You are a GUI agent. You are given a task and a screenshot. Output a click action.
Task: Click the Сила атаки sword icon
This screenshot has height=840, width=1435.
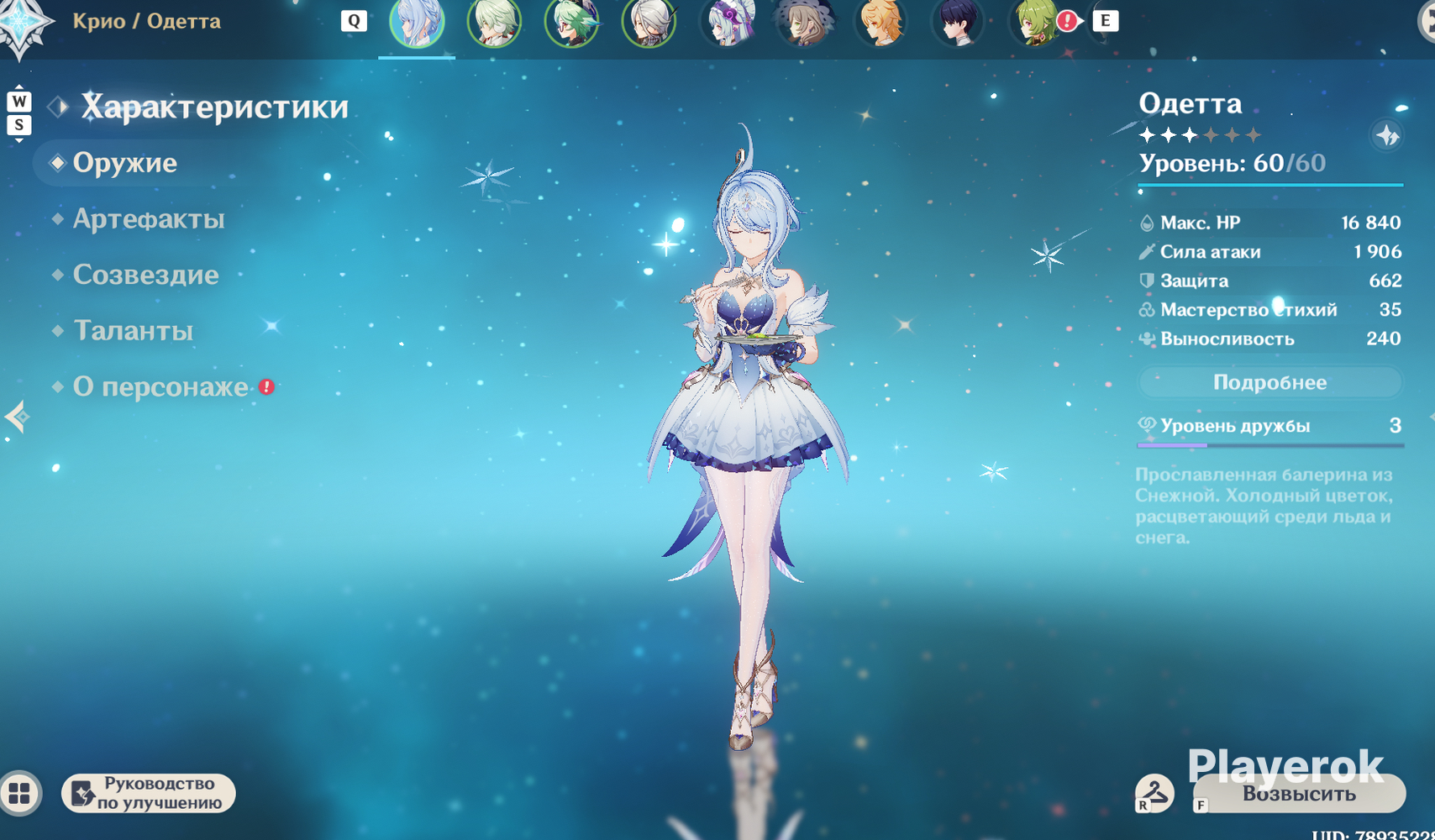(1147, 251)
